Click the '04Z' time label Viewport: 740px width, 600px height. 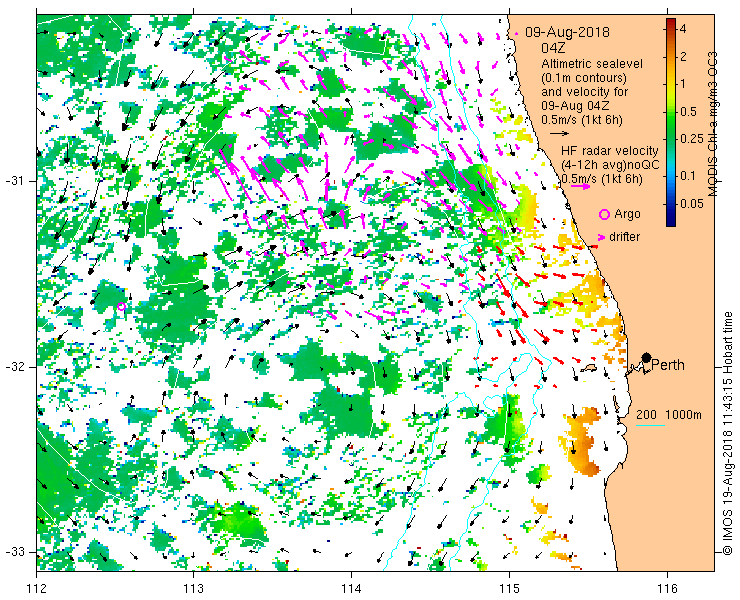point(553,48)
